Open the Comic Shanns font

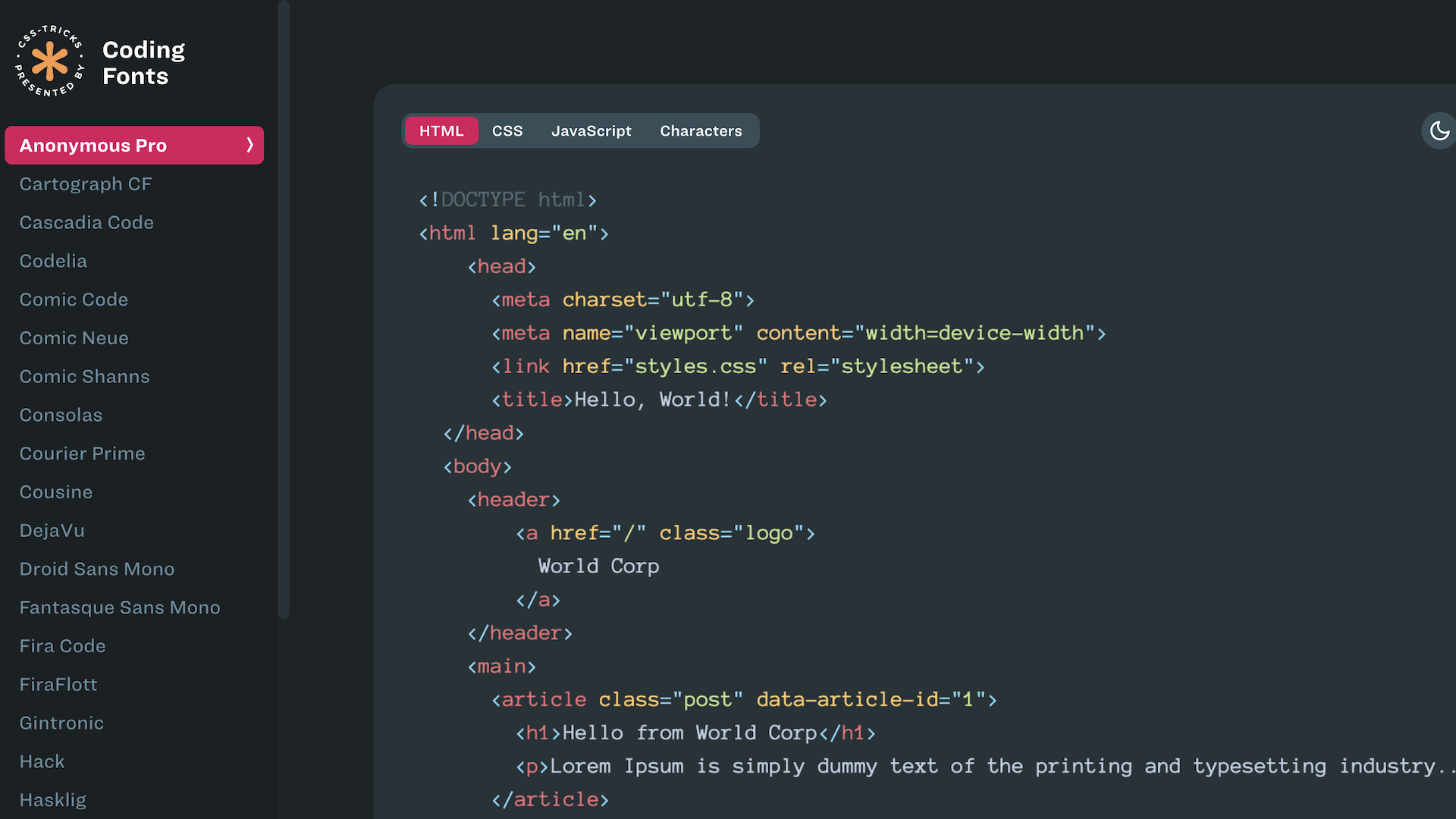click(83, 376)
